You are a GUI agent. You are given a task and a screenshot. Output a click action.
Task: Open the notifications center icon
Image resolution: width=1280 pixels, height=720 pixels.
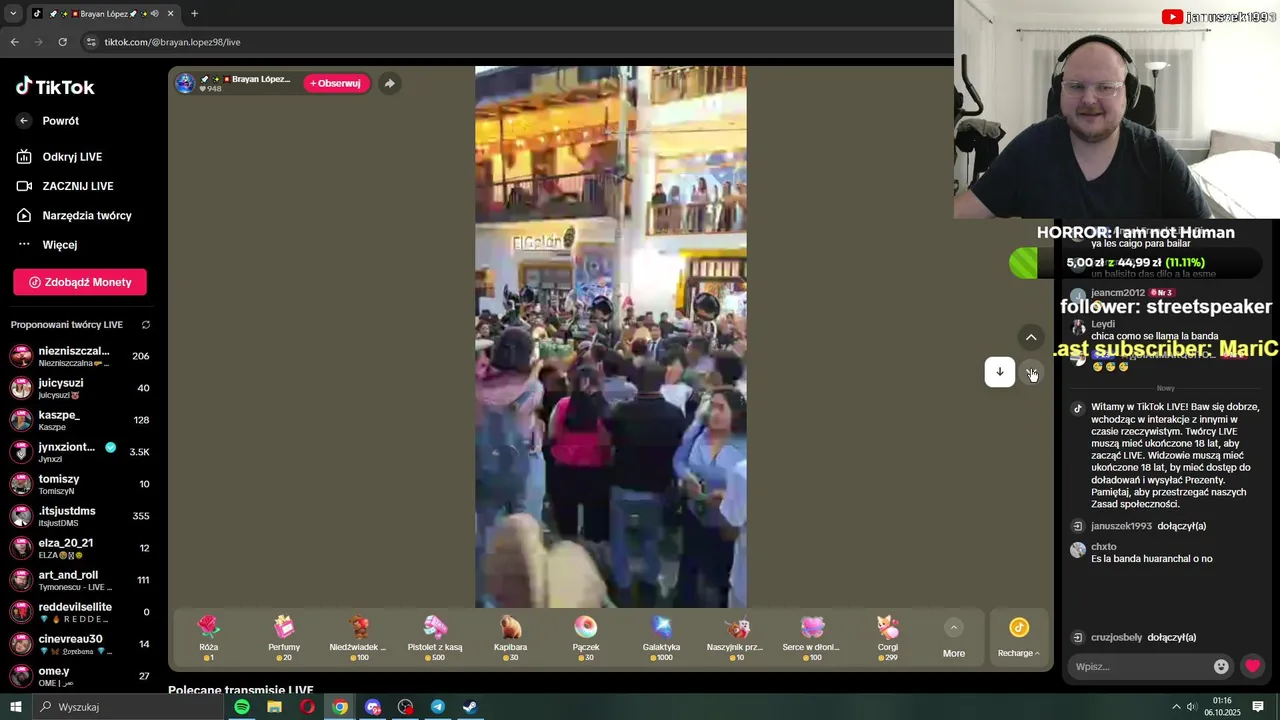1258,707
